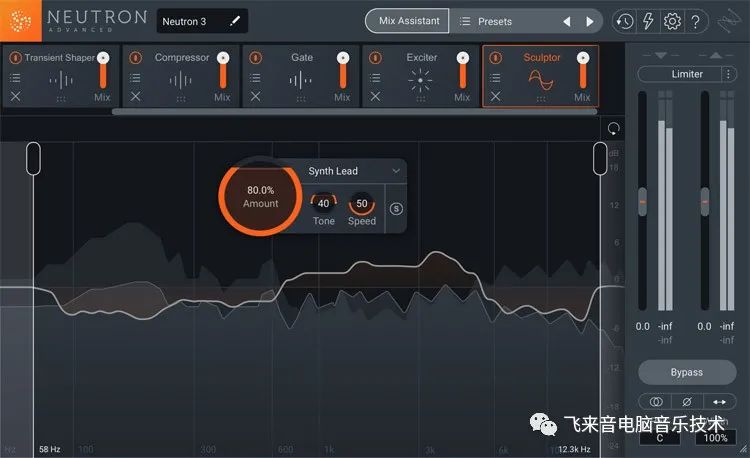Open the Mix Assistant
The image size is (750, 458).
point(408,21)
